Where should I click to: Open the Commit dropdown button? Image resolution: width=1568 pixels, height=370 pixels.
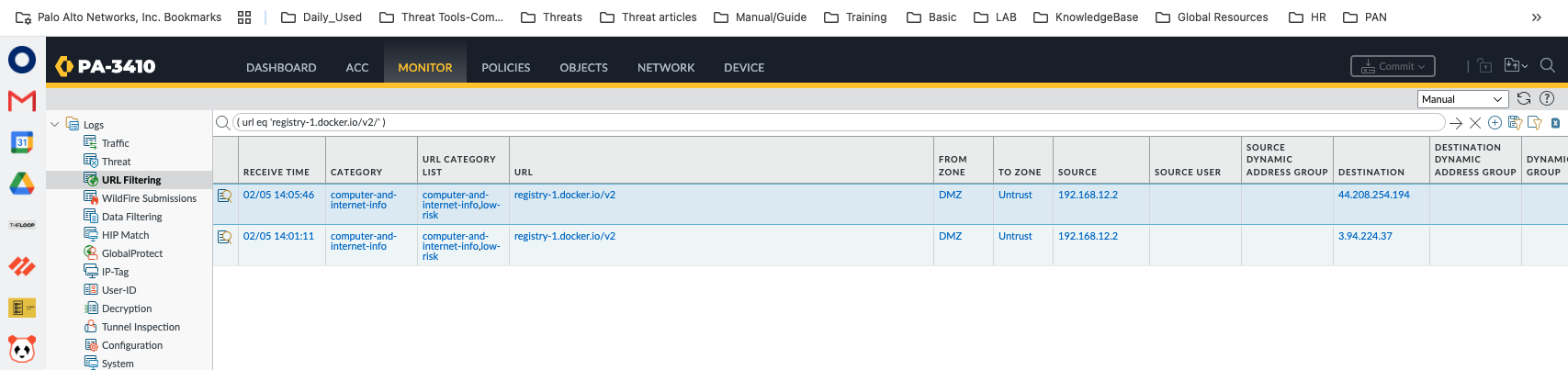click(1393, 66)
